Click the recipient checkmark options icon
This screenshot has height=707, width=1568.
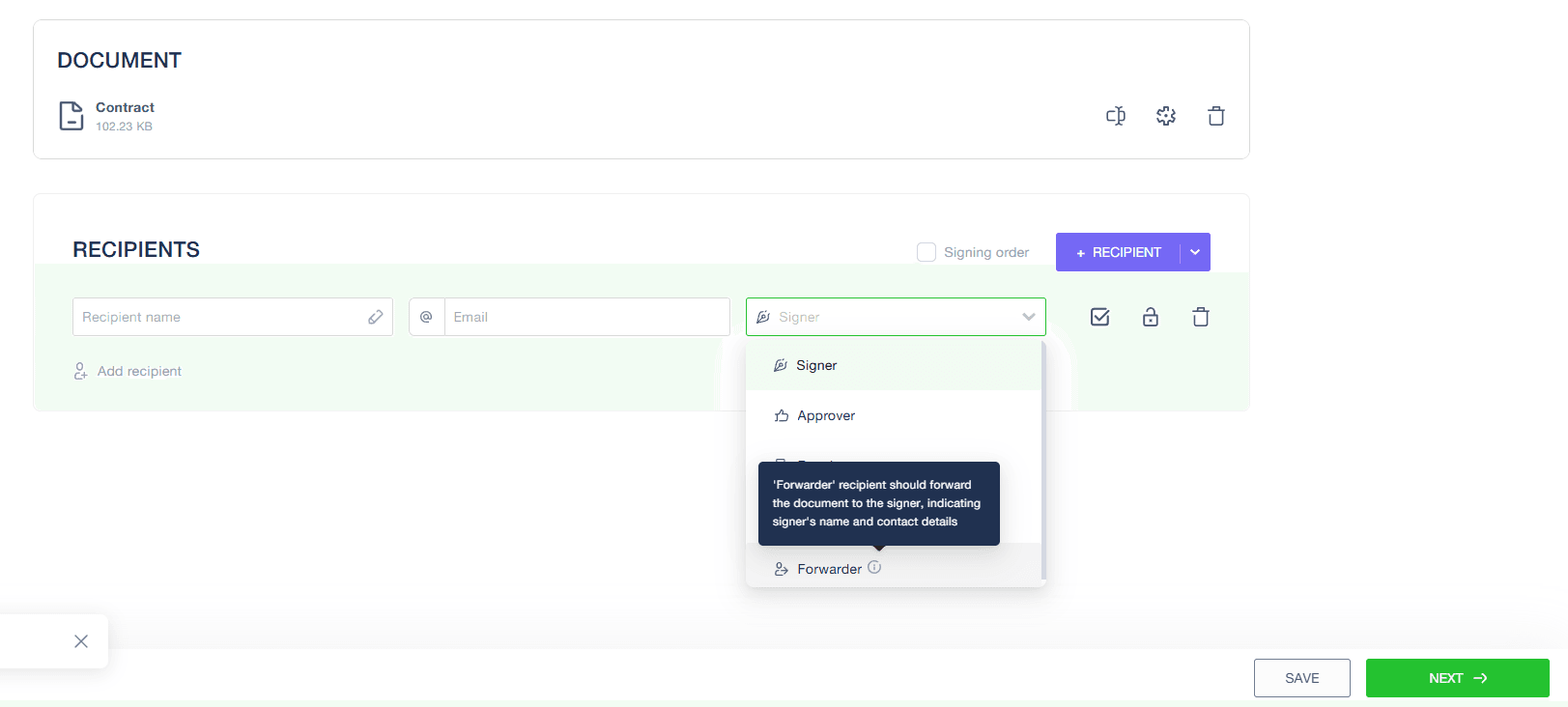coord(1099,317)
